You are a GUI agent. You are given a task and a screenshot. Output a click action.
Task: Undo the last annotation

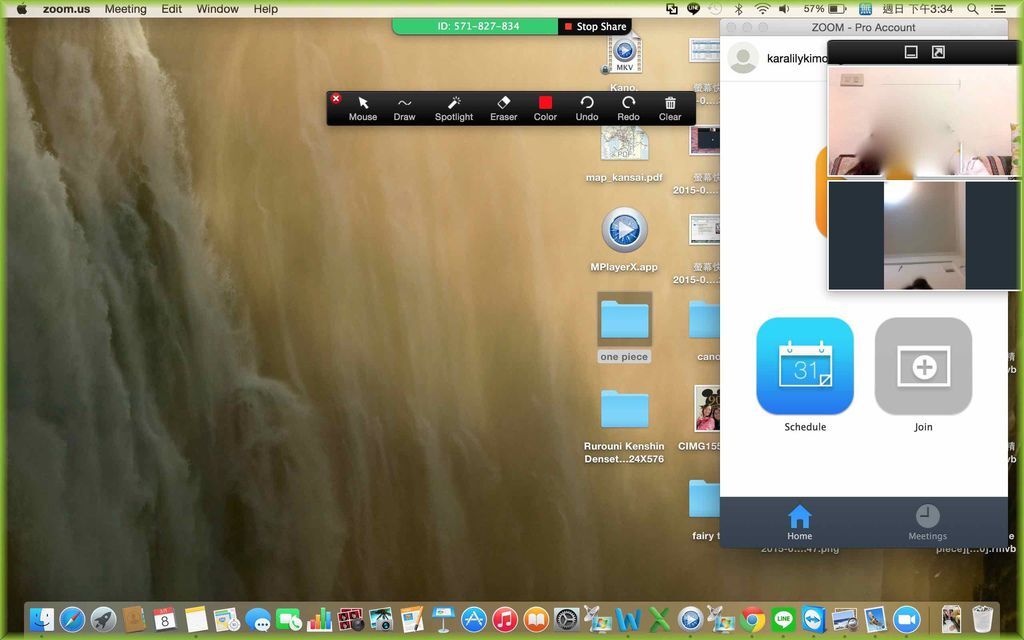(586, 108)
